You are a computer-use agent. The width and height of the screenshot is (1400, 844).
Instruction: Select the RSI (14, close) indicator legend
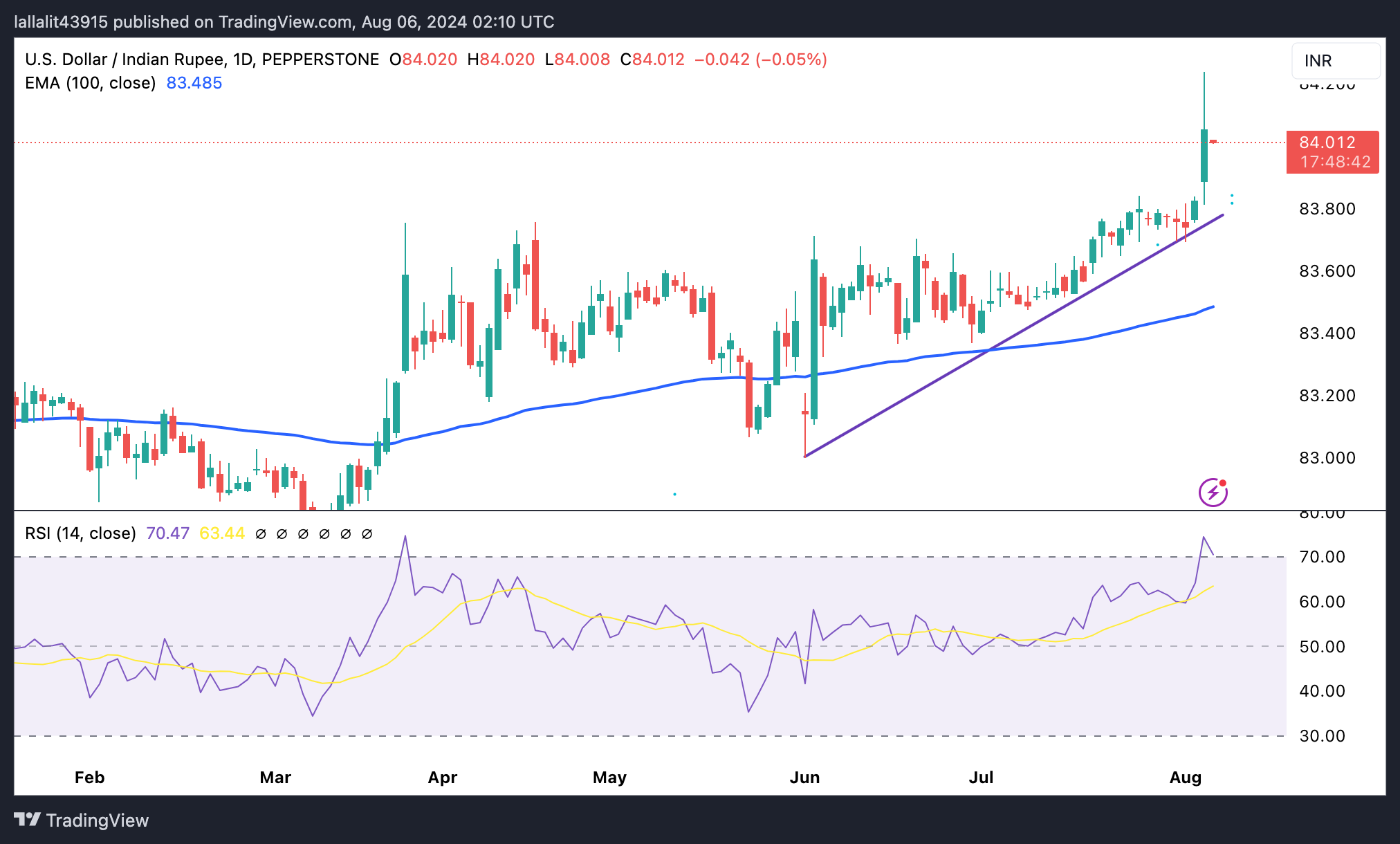(80, 533)
